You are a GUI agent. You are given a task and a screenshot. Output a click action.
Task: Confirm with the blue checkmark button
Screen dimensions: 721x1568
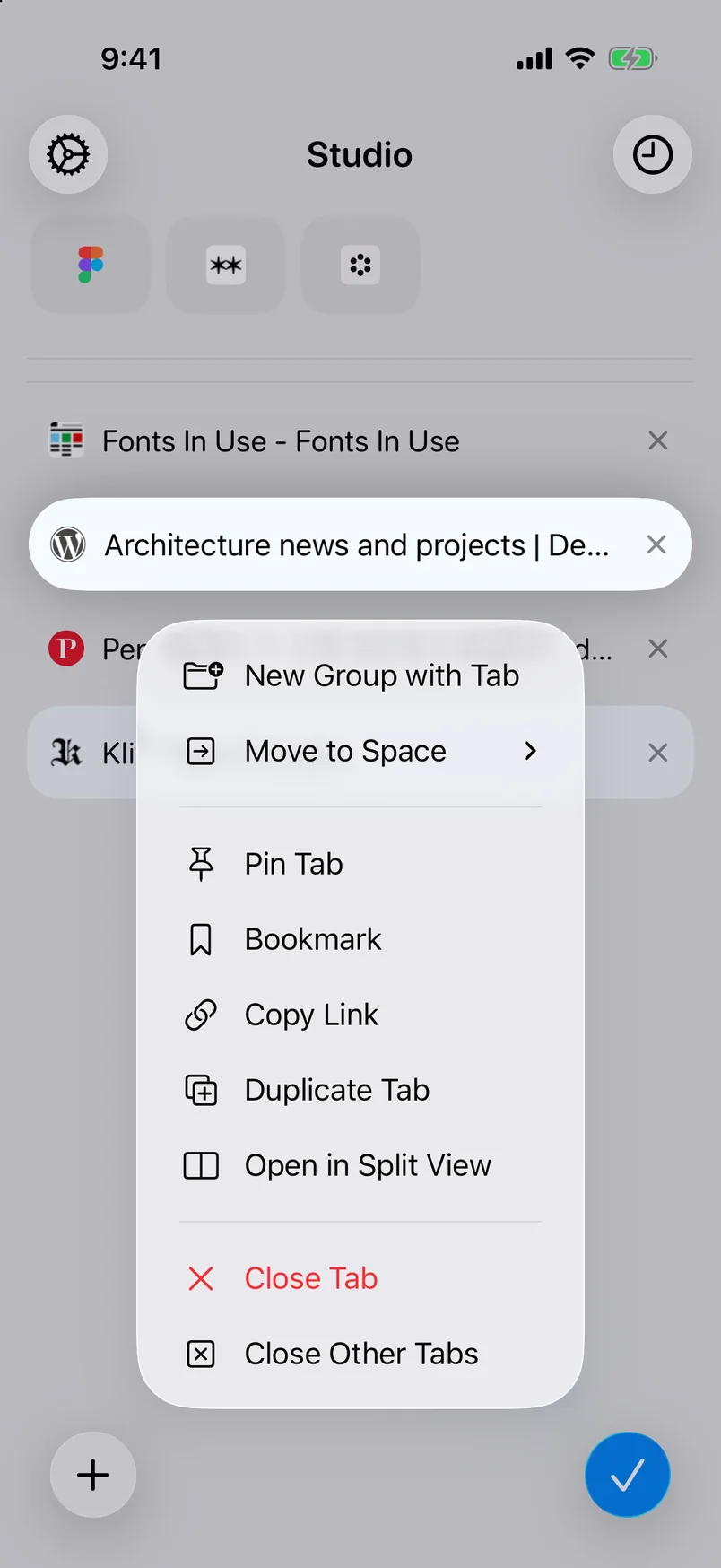[x=628, y=1475]
